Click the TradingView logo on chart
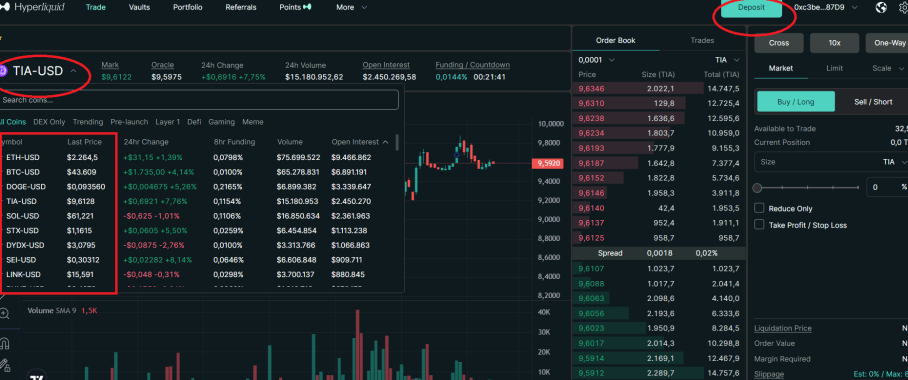 [37, 377]
